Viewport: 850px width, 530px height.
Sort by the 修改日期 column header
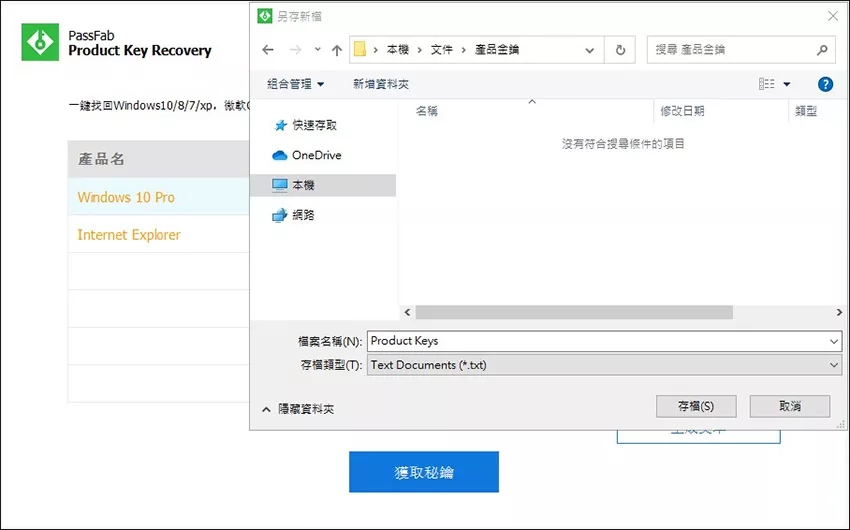[682, 111]
